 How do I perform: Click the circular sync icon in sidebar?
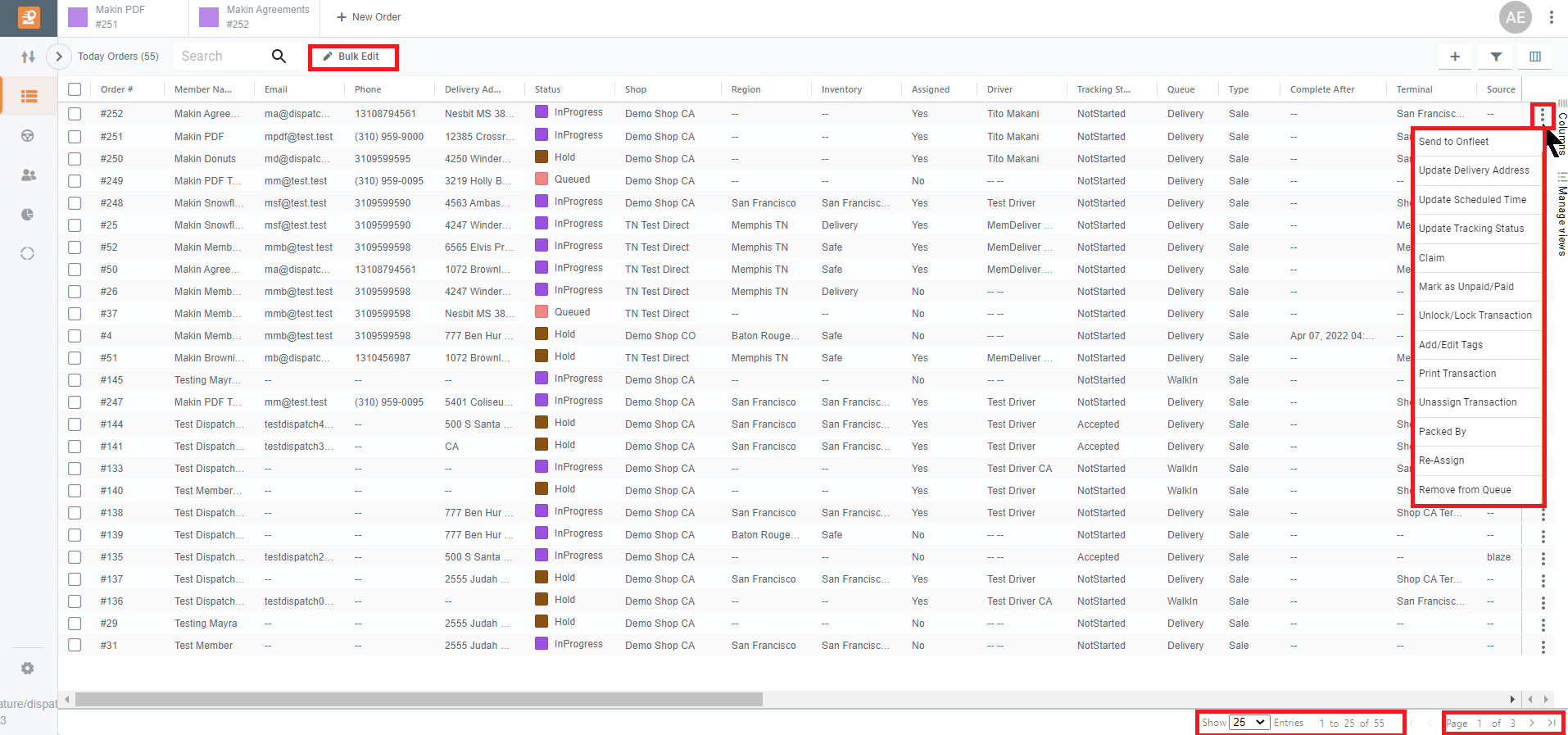(28, 254)
